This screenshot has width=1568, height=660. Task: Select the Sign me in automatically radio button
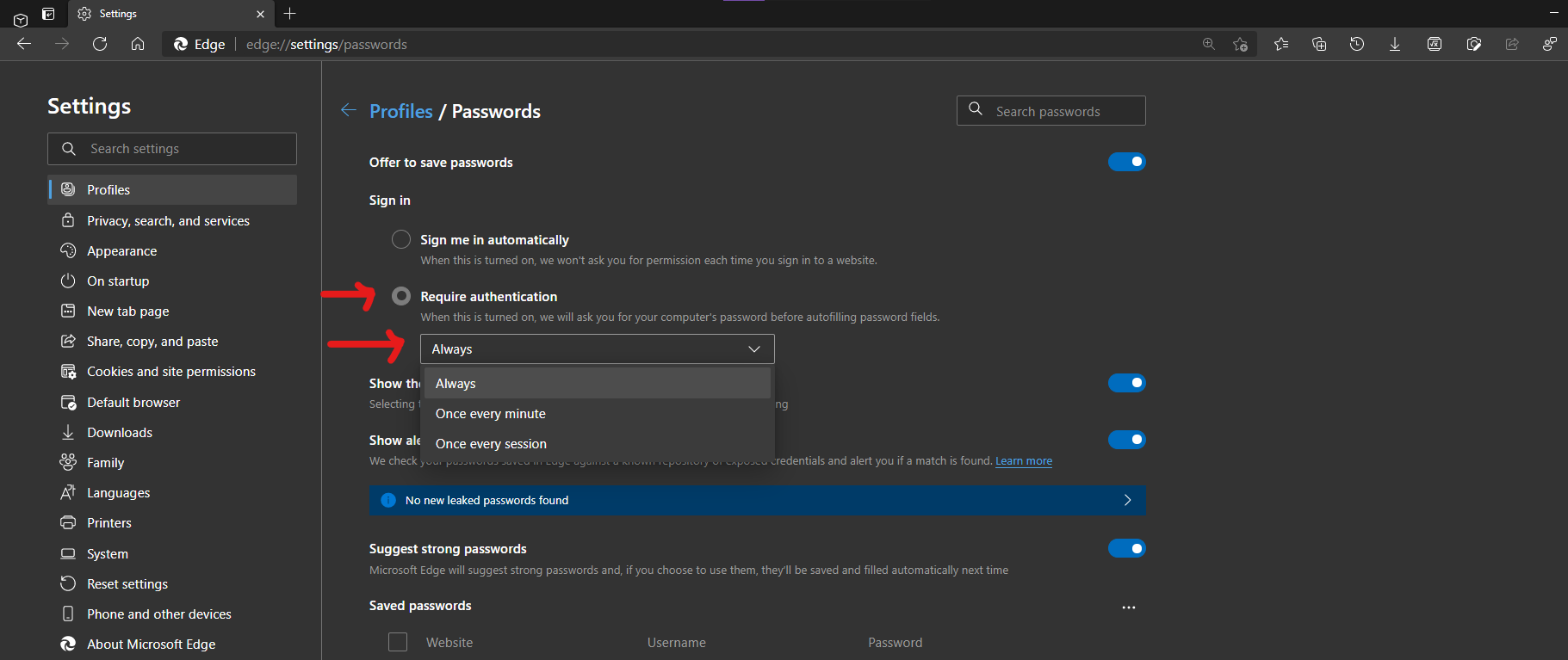click(401, 239)
